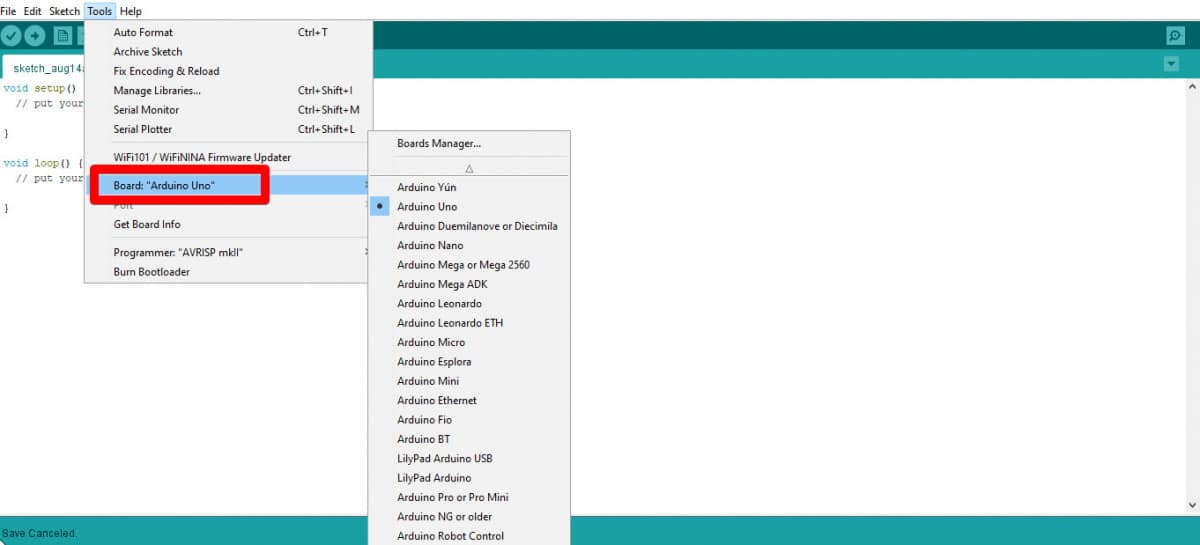Click 'void setup()' text in the editor
This screenshot has height=545, width=1200.
(x=40, y=88)
